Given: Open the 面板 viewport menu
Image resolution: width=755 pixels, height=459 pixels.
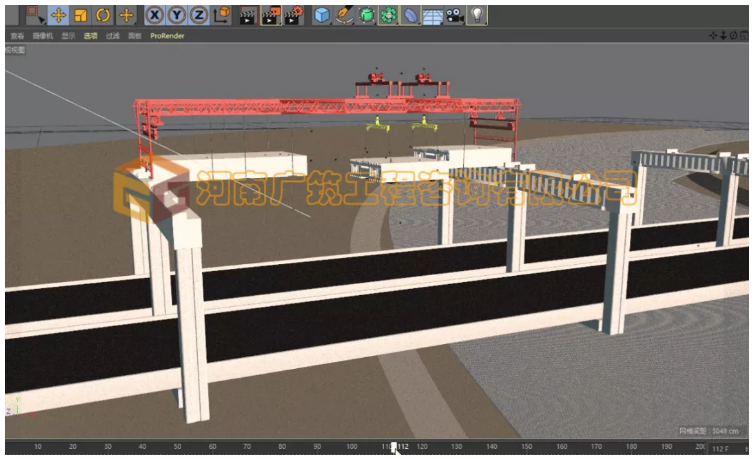Looking at the screenshot, I should 135,36.
